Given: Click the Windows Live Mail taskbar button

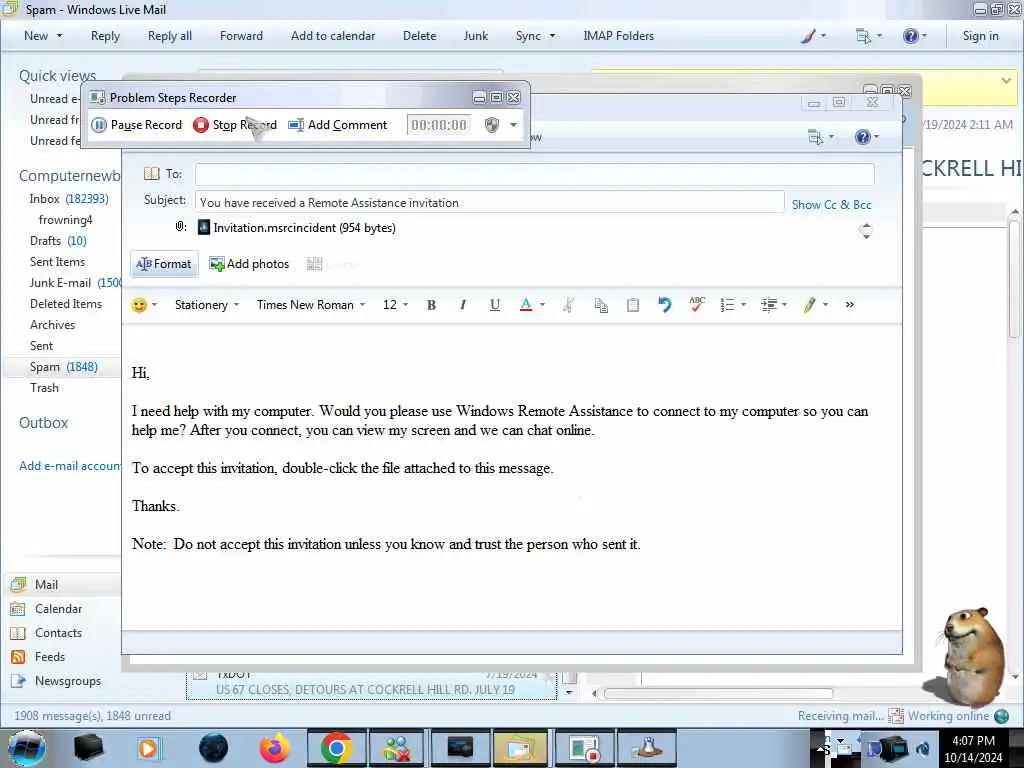Looking at the screenshot, I should coord(520,748).
